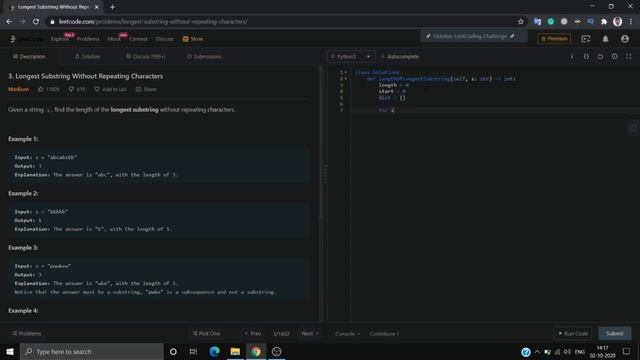Viewport: 640px width, 360px height.
Task: Toggle the Autocomplete option
Action: (x=400, y=57)
